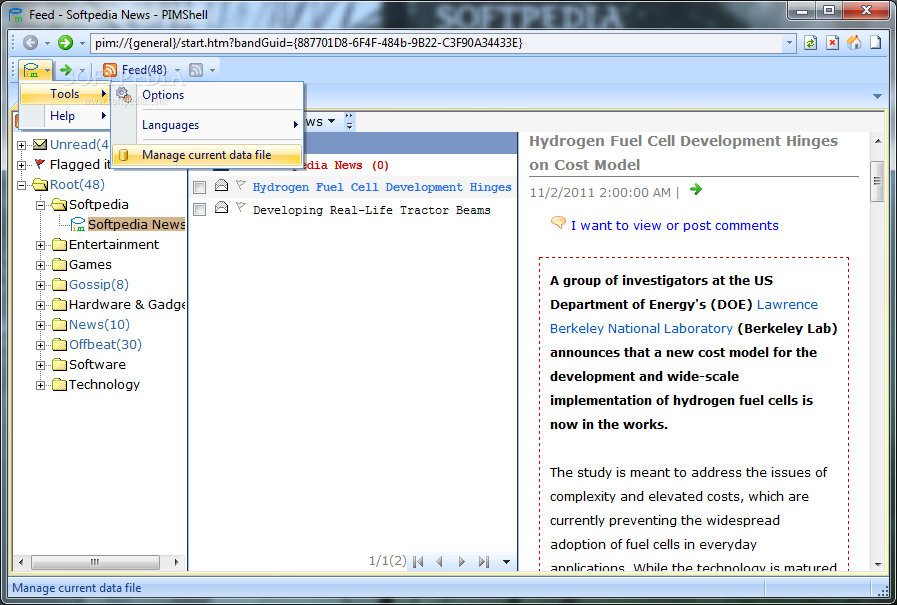Open dropdown arrow next to grey RSS icon

point(212,70)
